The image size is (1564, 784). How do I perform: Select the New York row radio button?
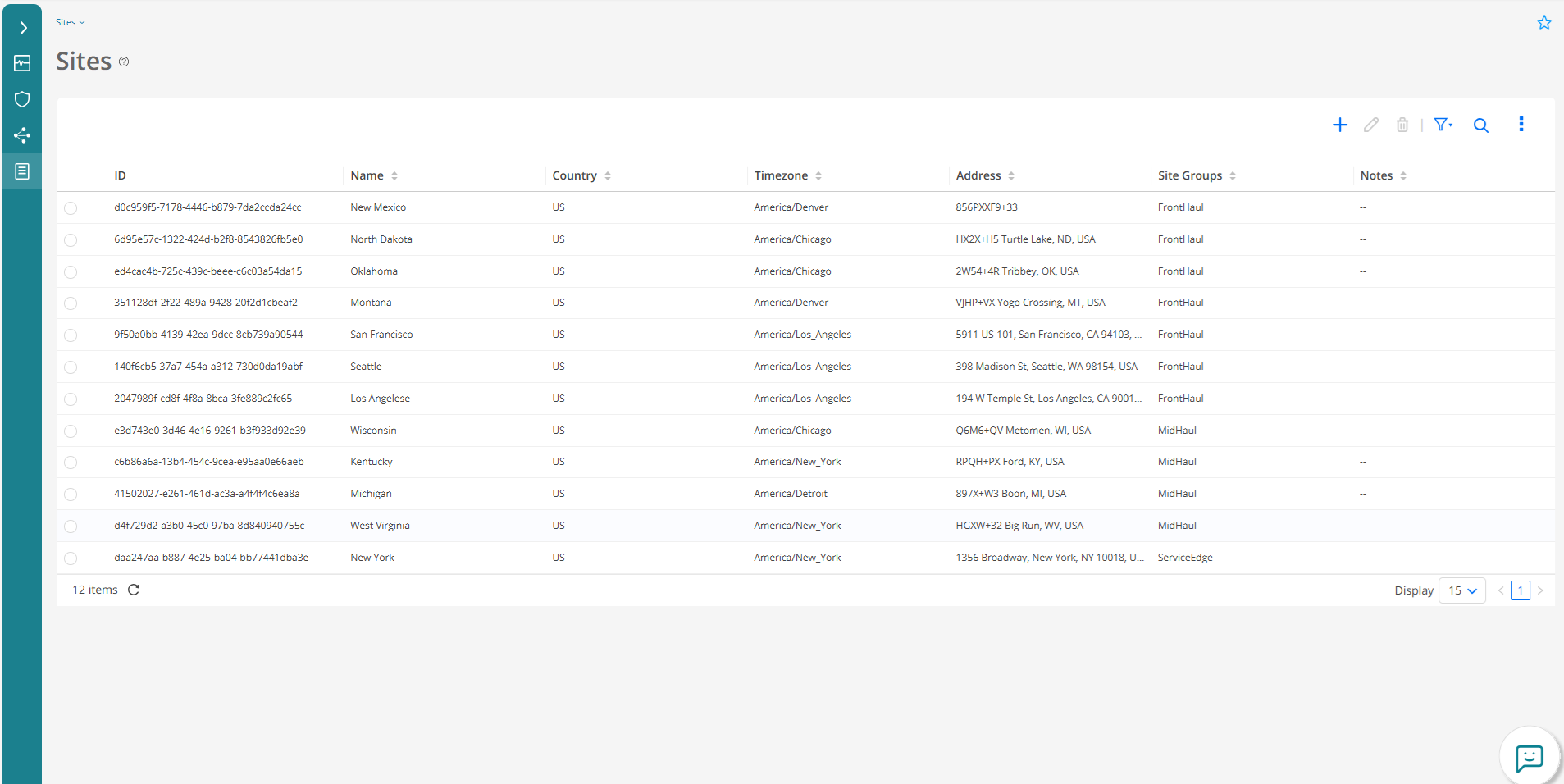pyautogui.click(x=71, y=558)
